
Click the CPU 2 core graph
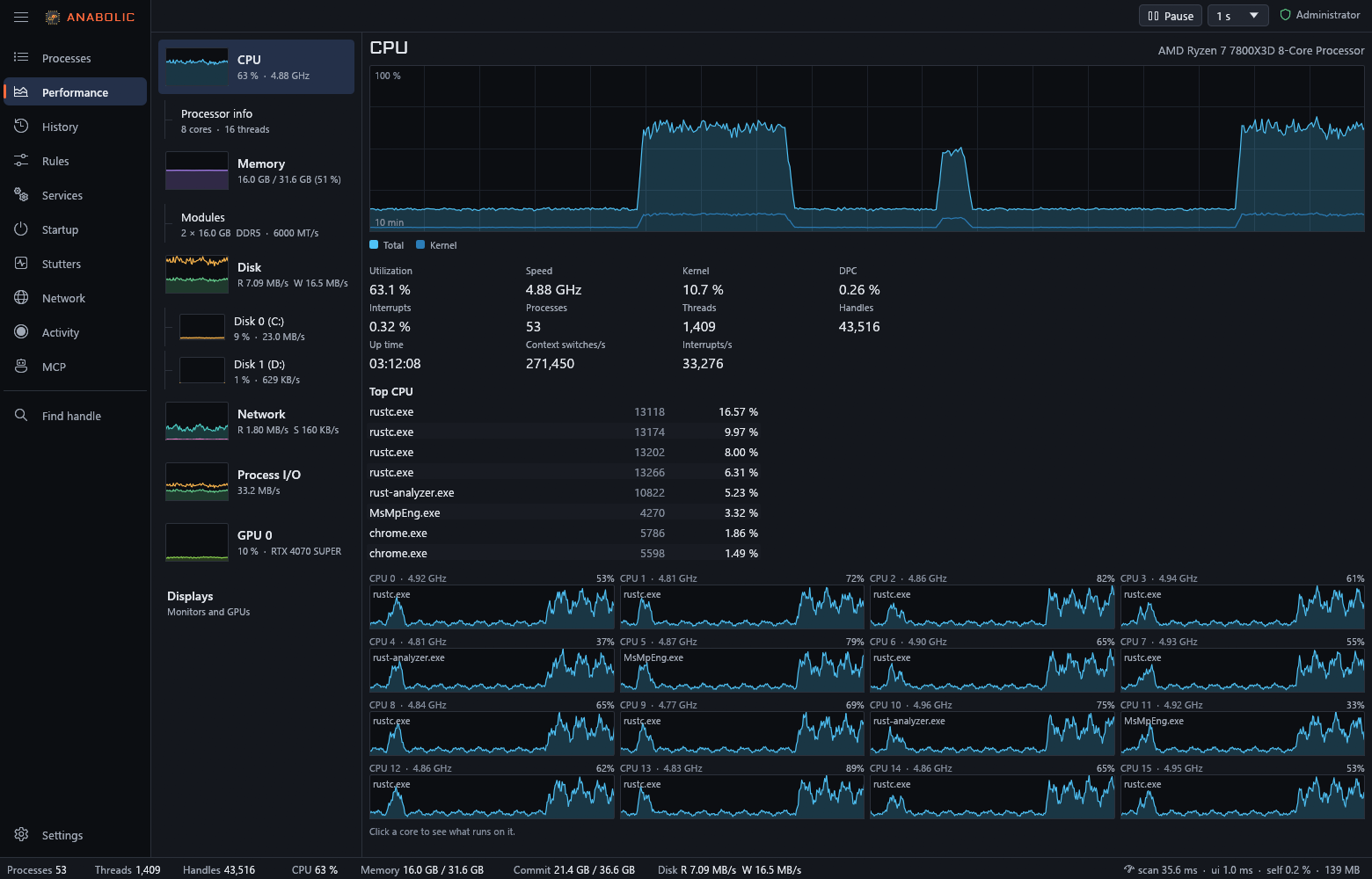(992, 607)
